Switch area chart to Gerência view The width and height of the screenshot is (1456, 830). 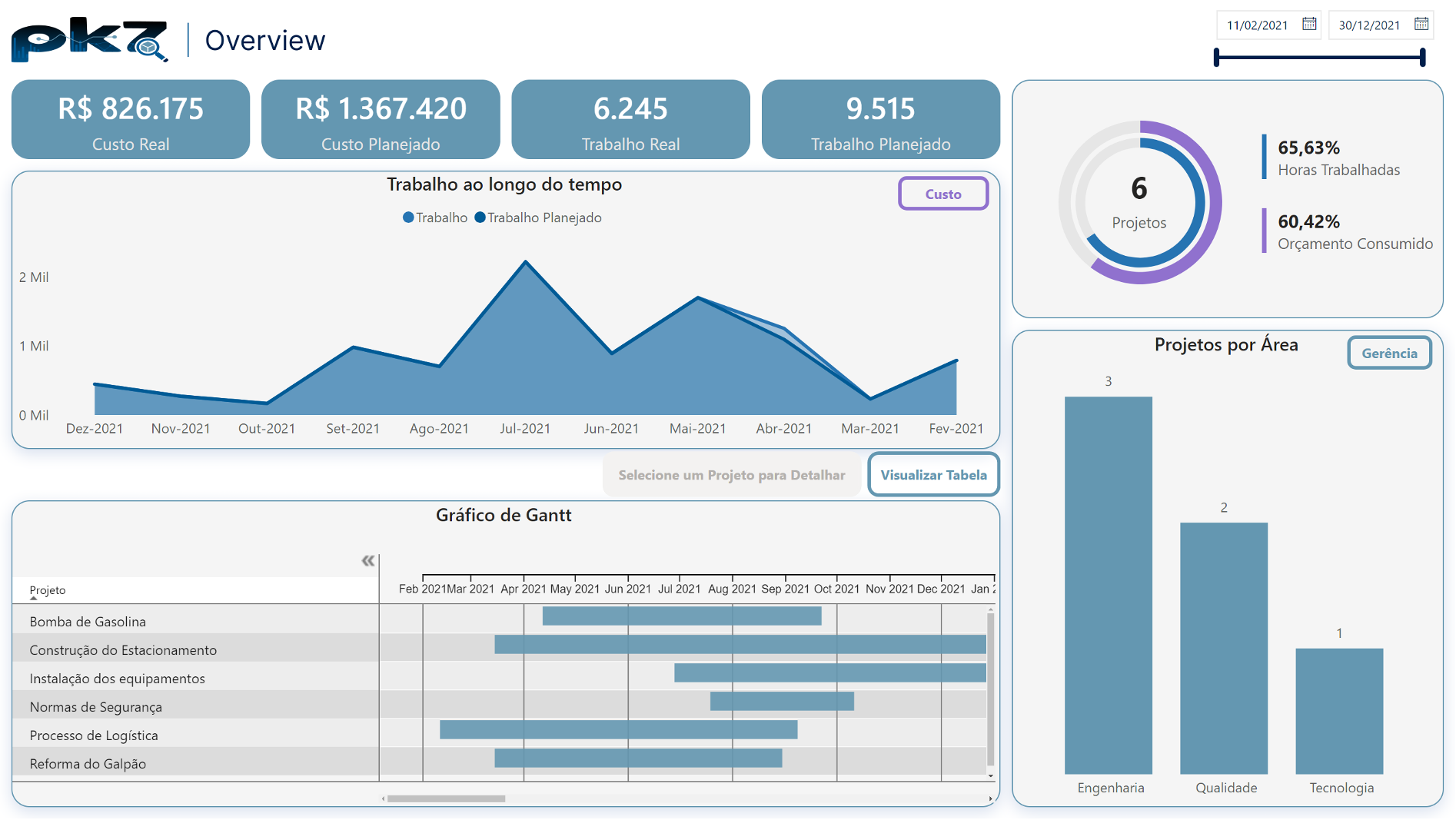[1389, 354]
